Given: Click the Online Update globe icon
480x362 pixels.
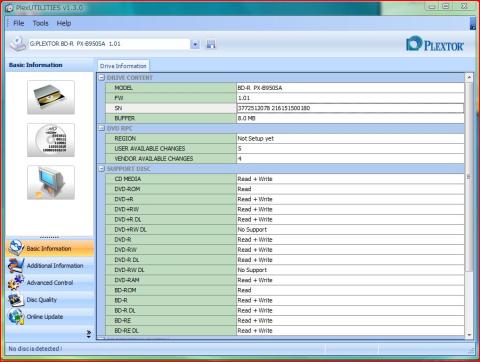Looking at the screenshot, I should [x=16, y=317].
